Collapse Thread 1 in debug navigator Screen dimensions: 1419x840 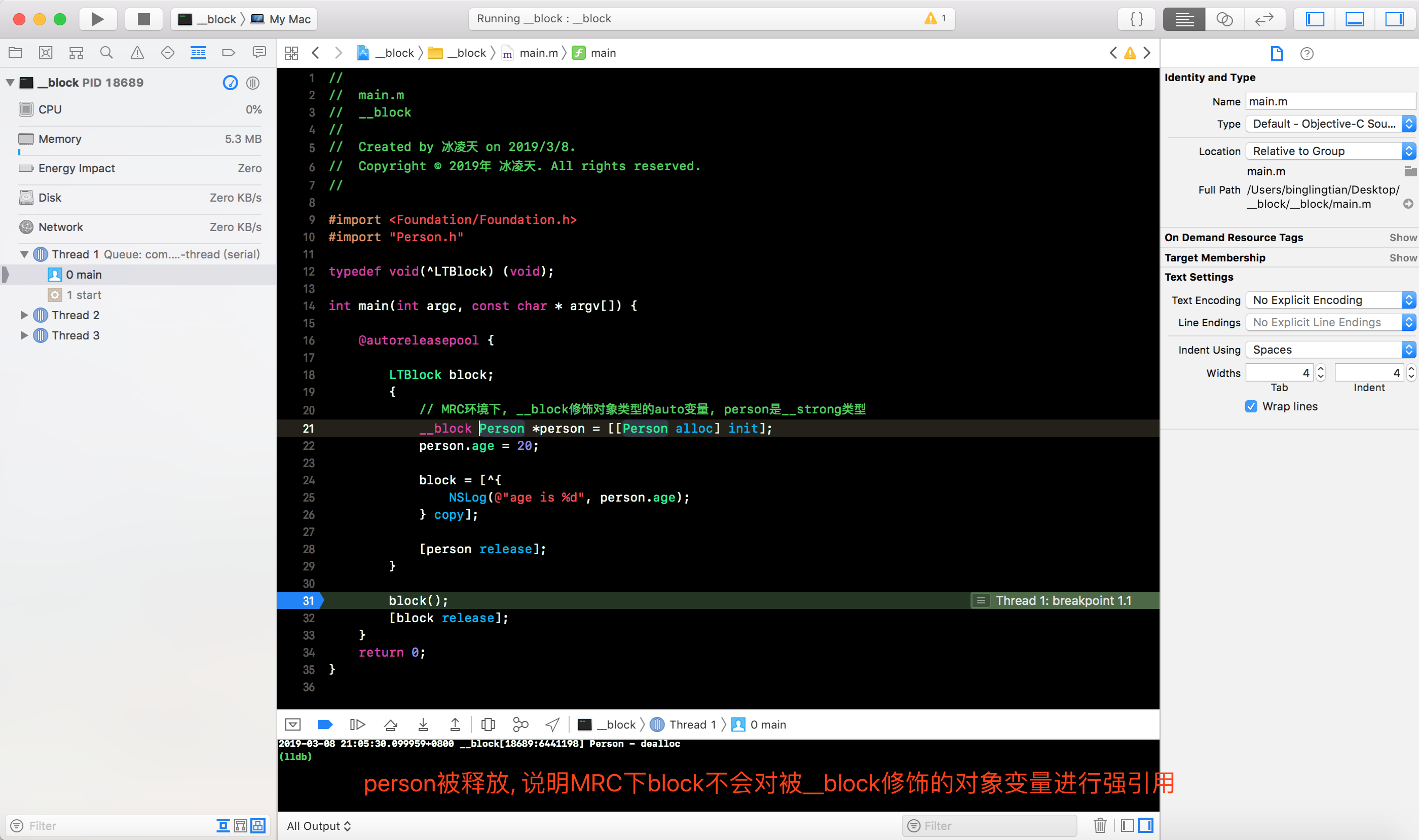[x=24, y=255]
